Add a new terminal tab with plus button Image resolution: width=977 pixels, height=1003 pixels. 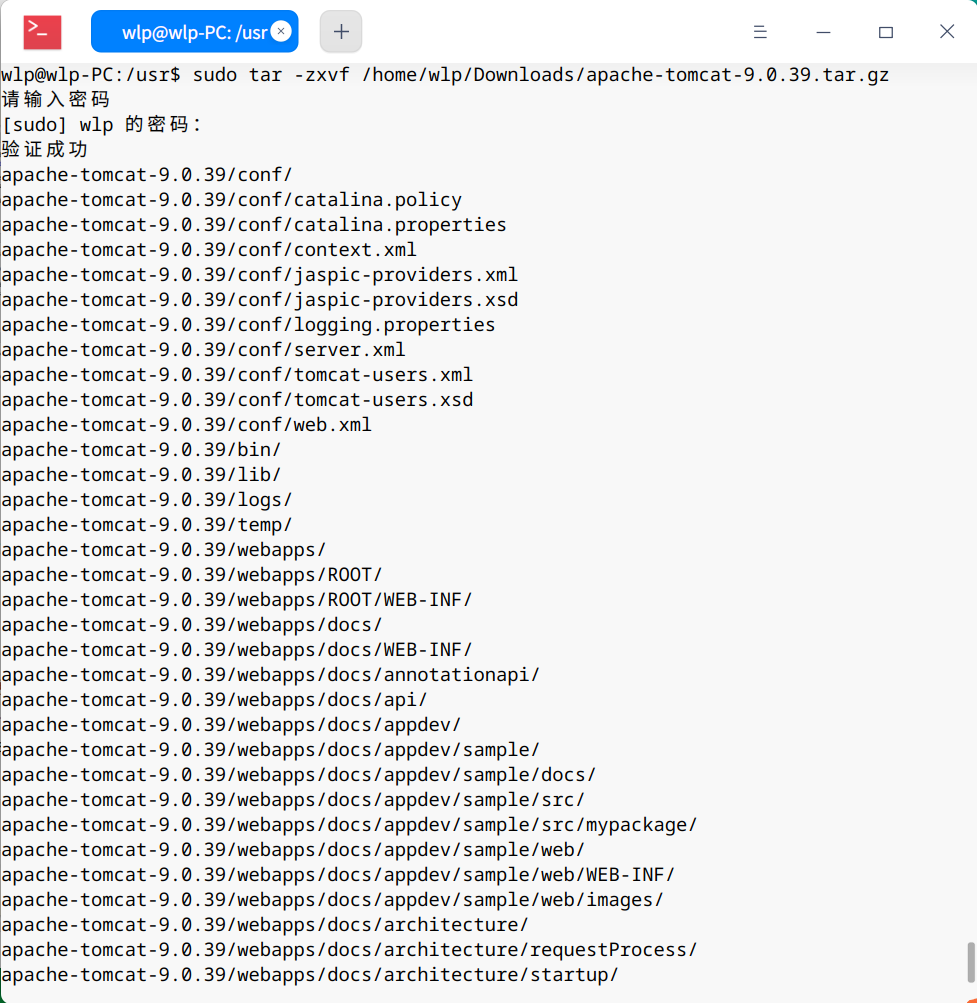(x=341, y=31)
